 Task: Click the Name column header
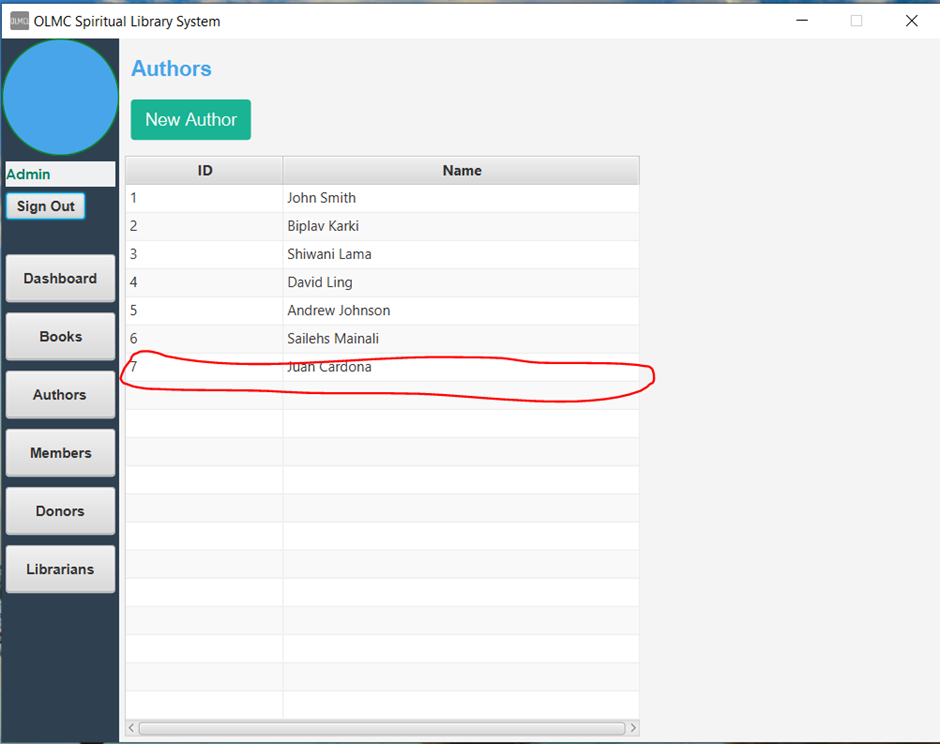[x=461, y=170]
